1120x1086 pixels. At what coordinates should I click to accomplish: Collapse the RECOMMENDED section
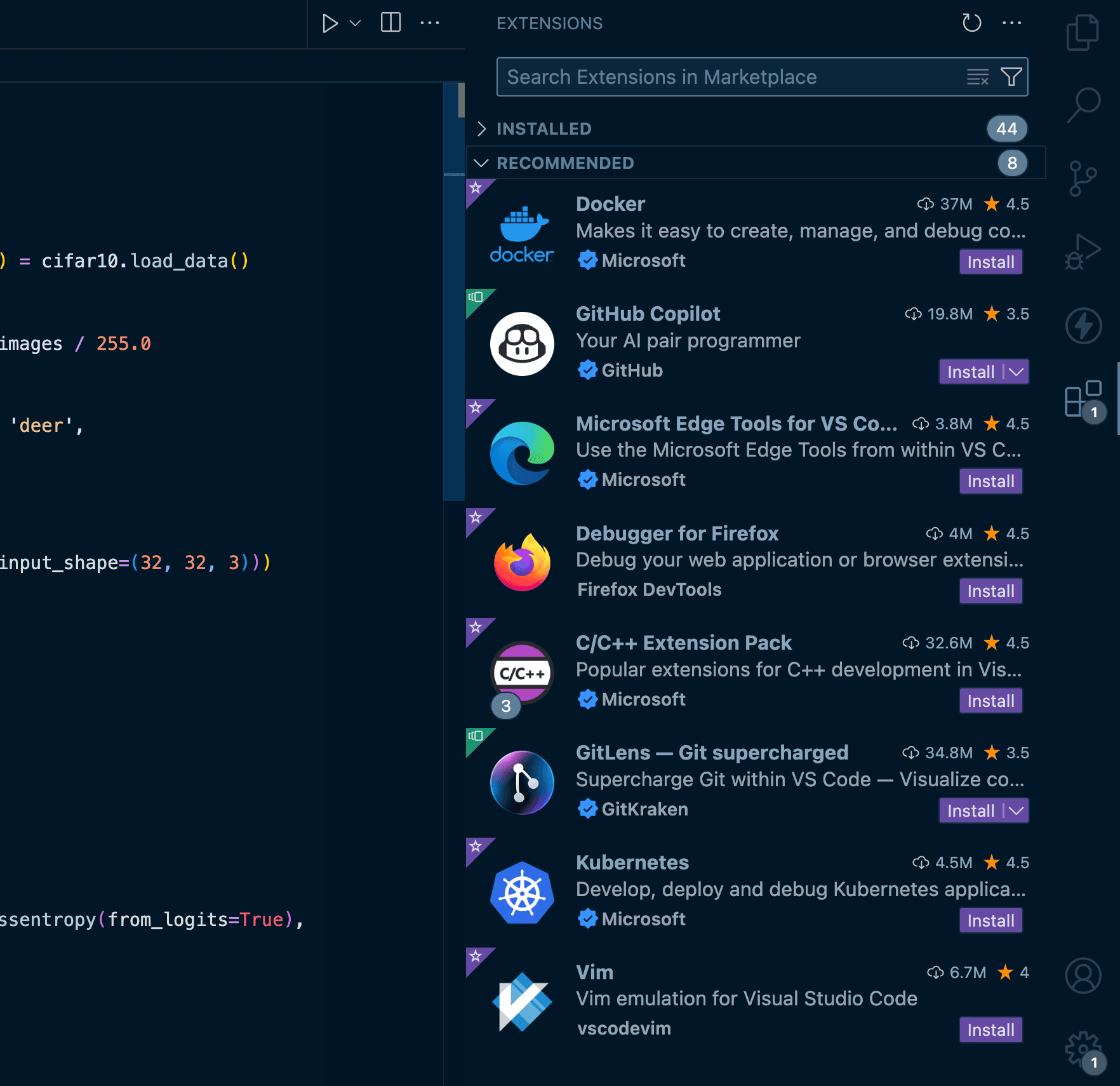[756, 163]
